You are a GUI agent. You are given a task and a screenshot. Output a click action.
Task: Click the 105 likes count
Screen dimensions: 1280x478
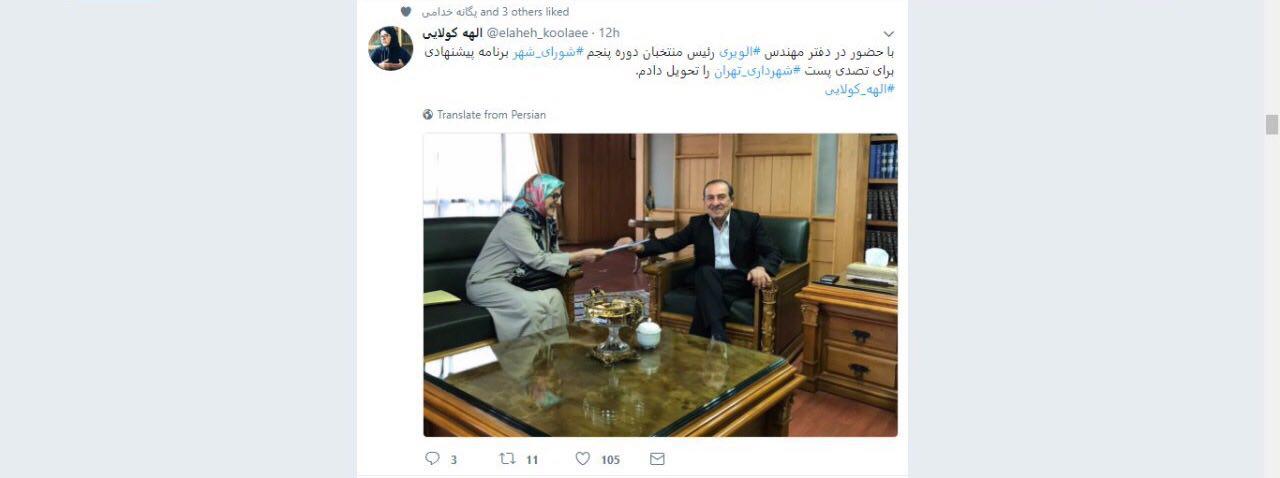click(610, 460)
